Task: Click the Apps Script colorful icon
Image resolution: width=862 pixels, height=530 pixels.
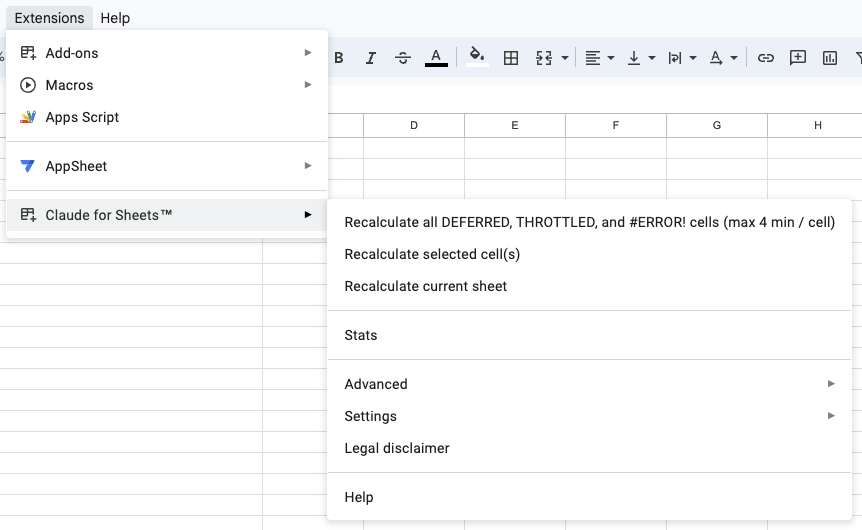Action: tap(28, 117)
